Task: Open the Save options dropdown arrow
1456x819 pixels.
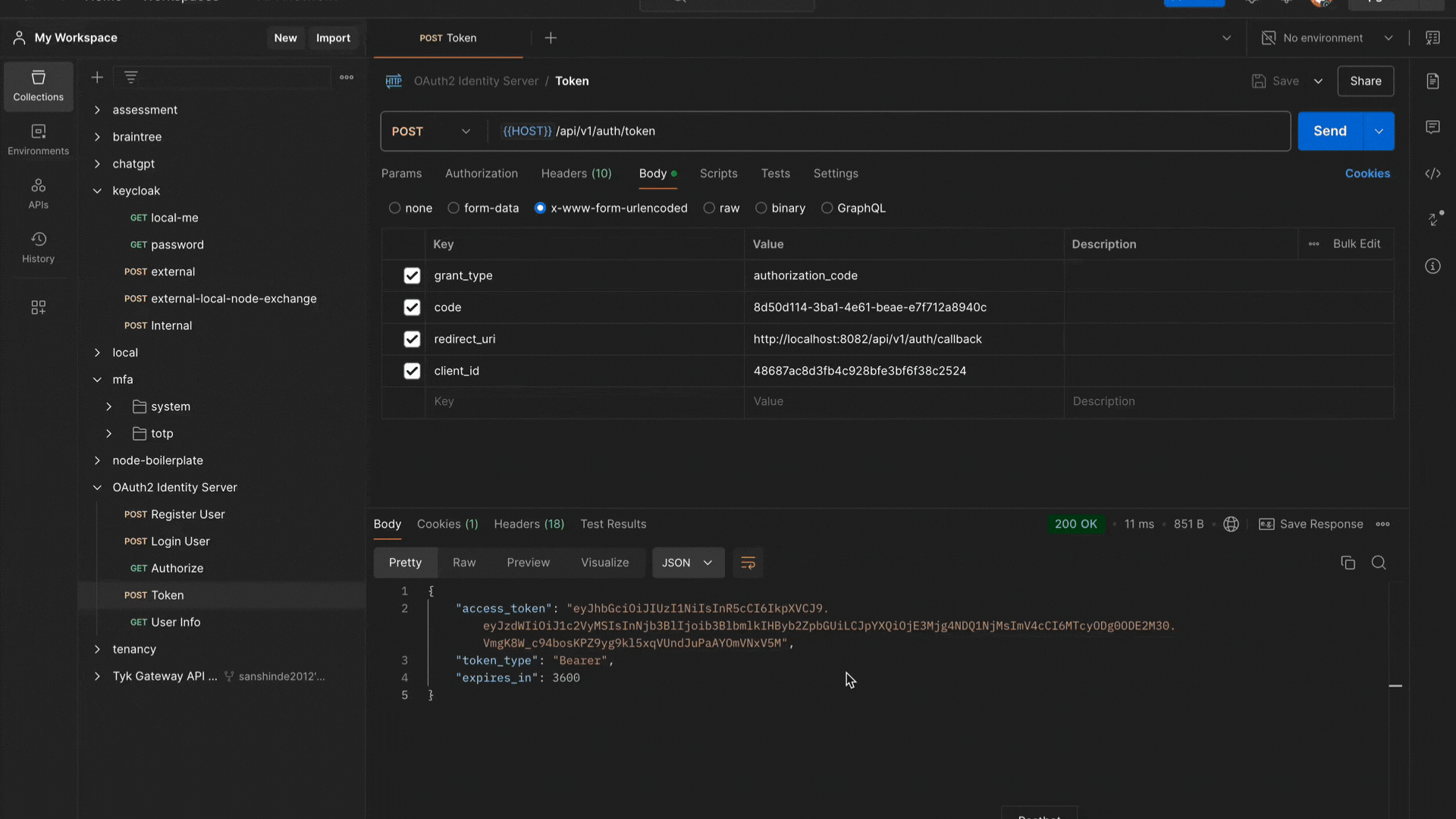Action: coord(1318,81)
